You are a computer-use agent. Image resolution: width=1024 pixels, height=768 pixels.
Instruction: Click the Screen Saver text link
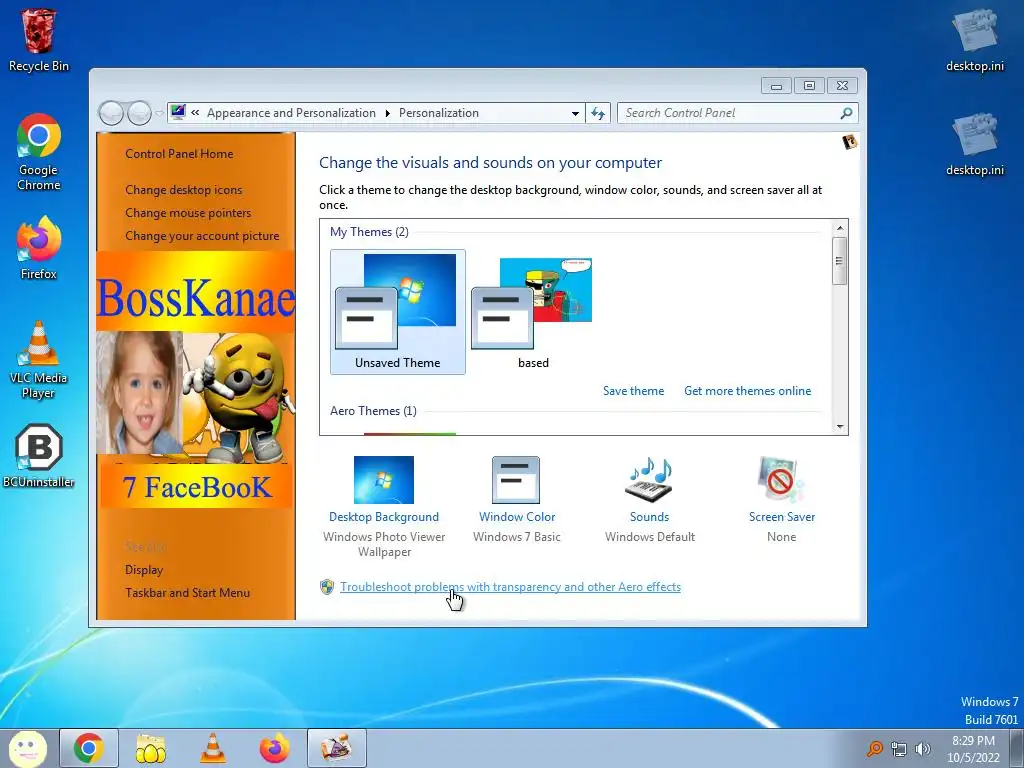pyautogui.click(x=782, y=517)
